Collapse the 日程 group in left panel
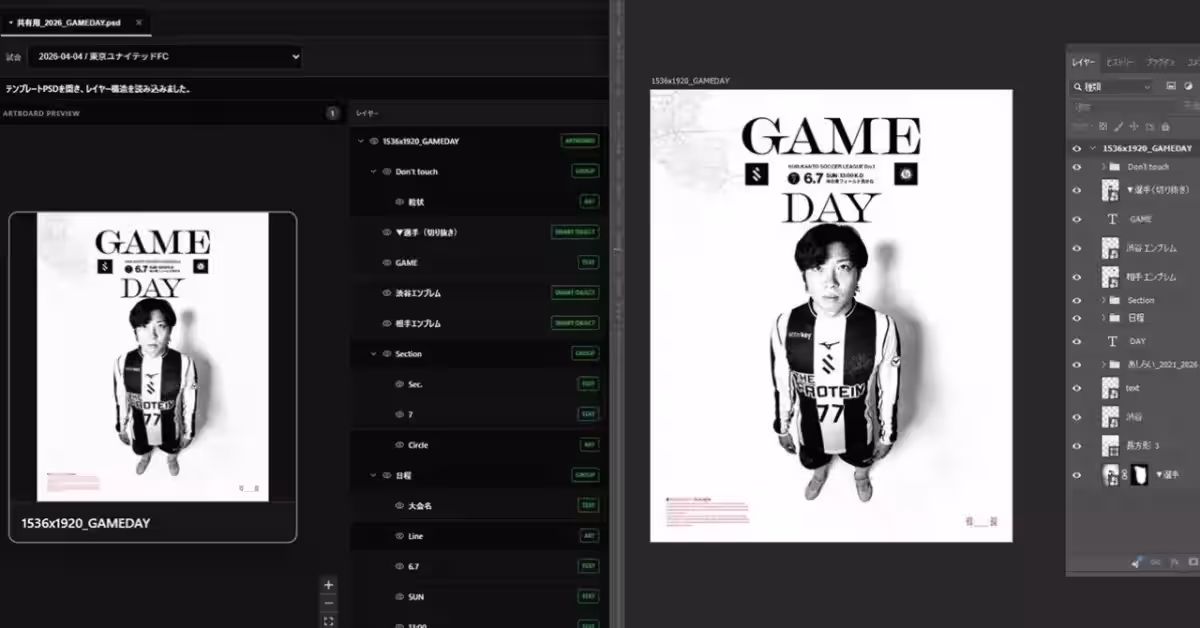1200x628 pixels. 373,476
